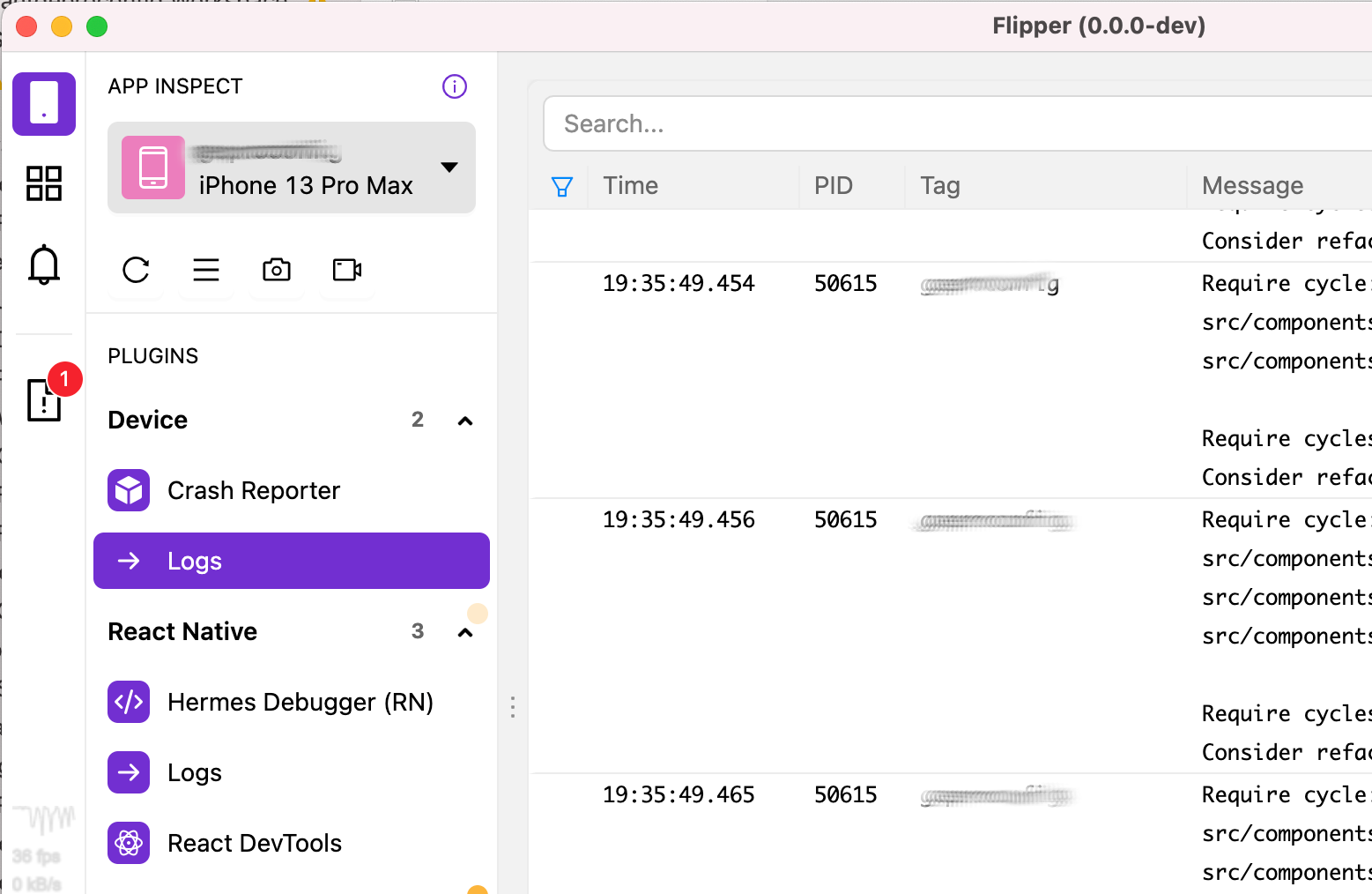The image size is (1372, 894).
Task: Take a screenshot with camera icon
Action: (277, 270)
